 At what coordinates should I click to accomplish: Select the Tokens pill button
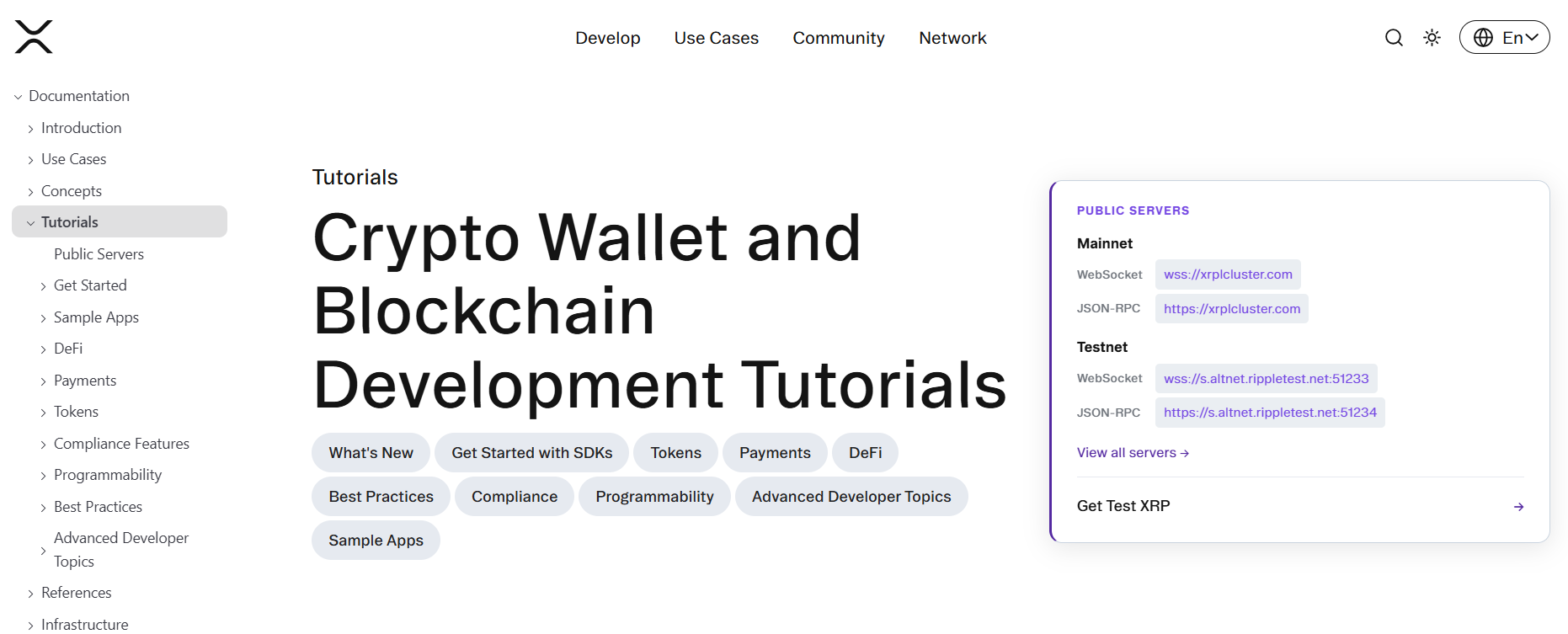675,453
